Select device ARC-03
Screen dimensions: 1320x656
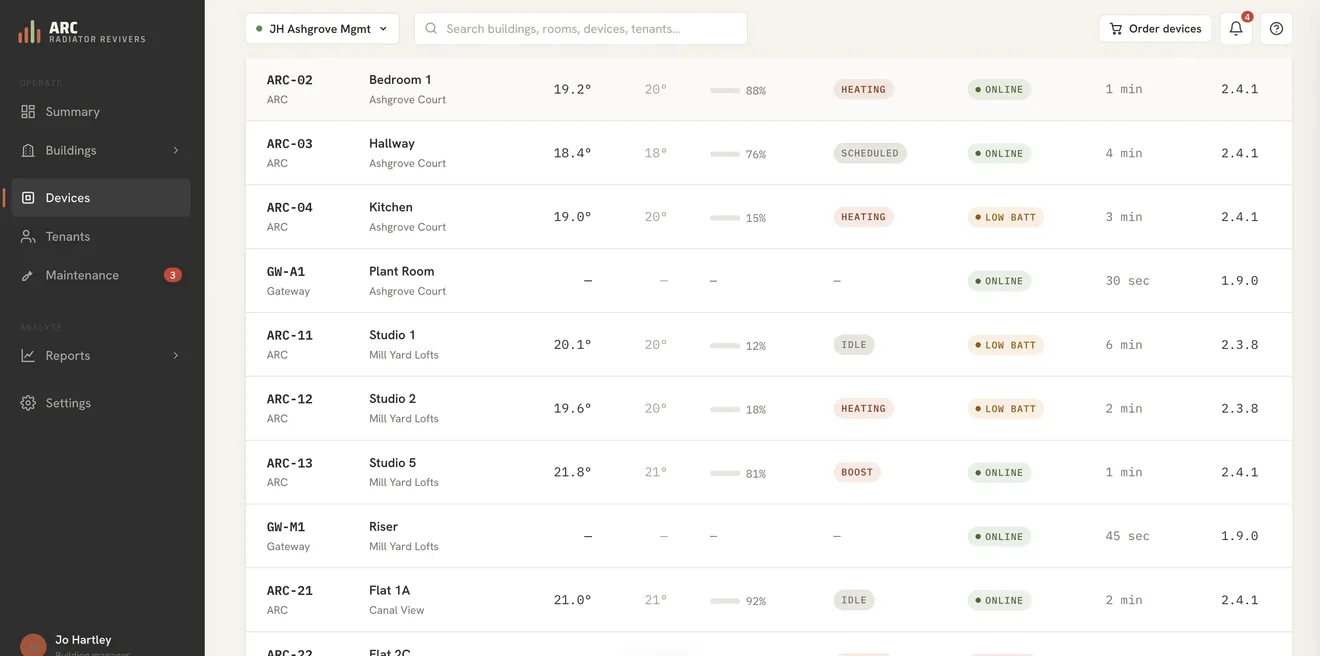[x=290, y=144]
